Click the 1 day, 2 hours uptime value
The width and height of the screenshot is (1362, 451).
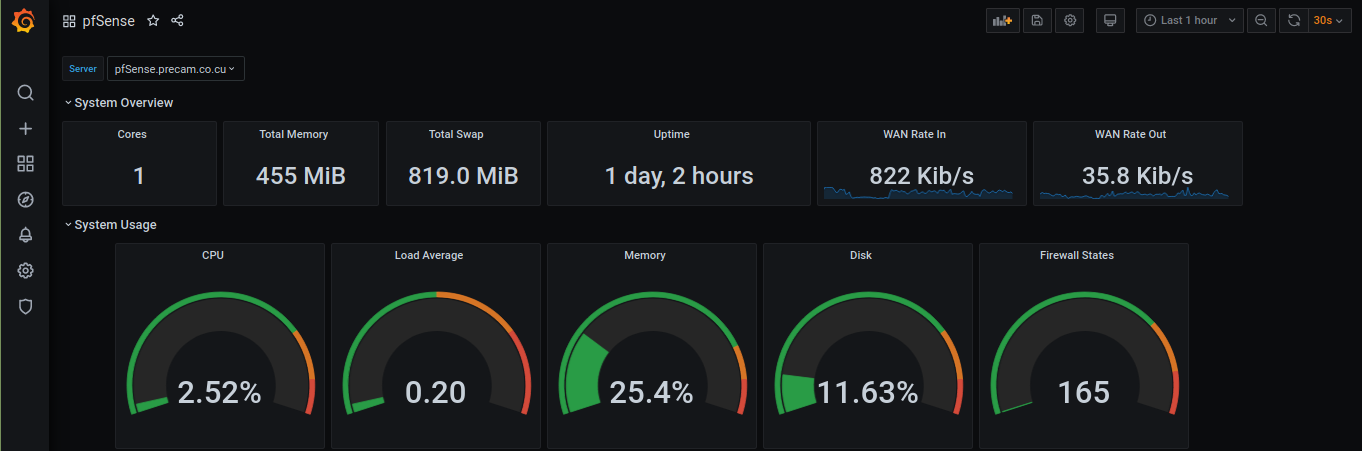[x=679, y=176]
